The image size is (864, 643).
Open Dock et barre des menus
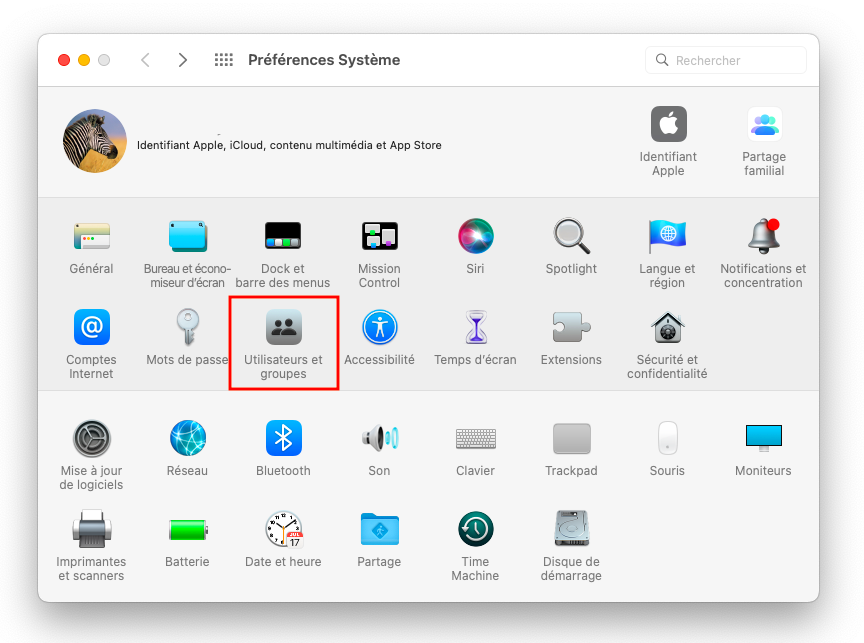[x=283, y=237]
